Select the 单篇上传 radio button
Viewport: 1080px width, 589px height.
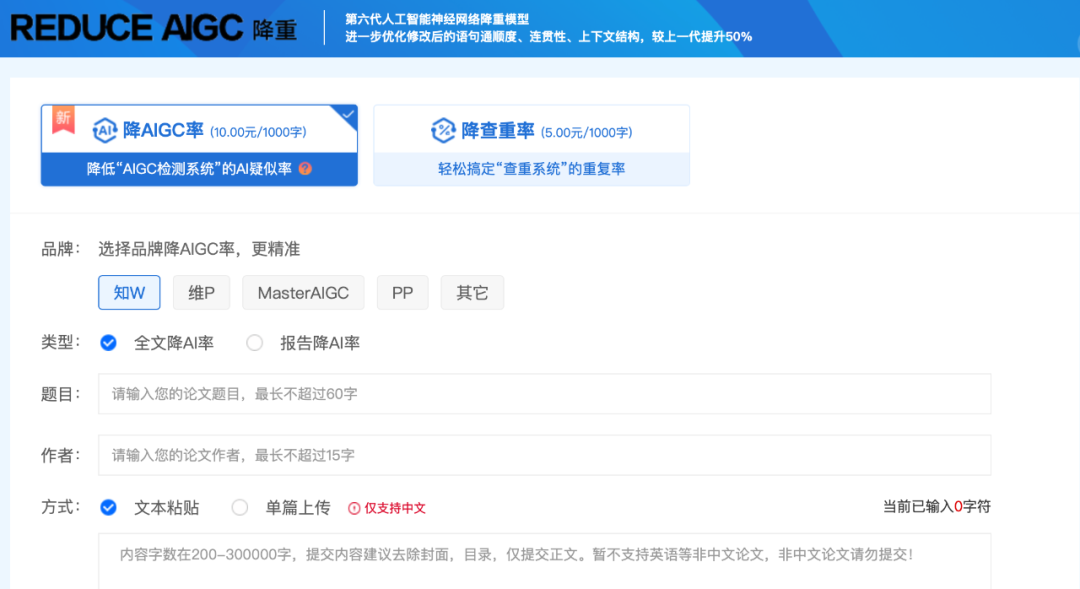coord(239,507)
